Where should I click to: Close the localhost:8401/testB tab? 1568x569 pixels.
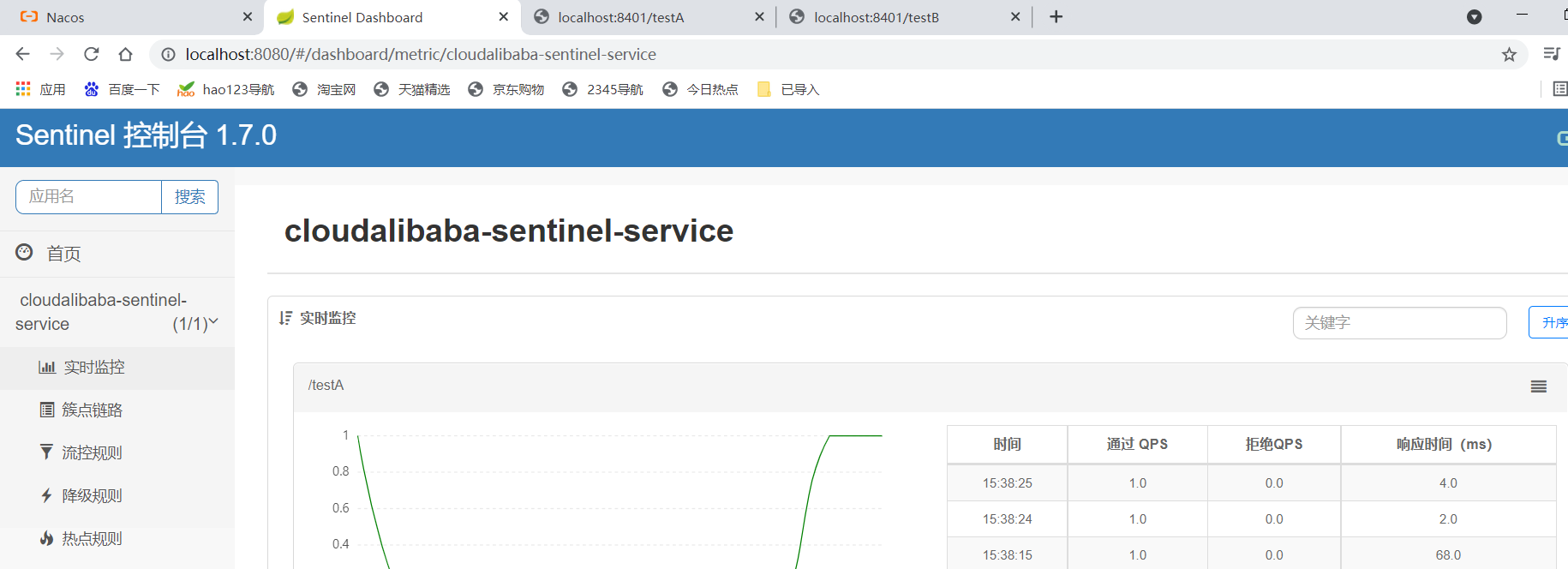pos(1015,16)
